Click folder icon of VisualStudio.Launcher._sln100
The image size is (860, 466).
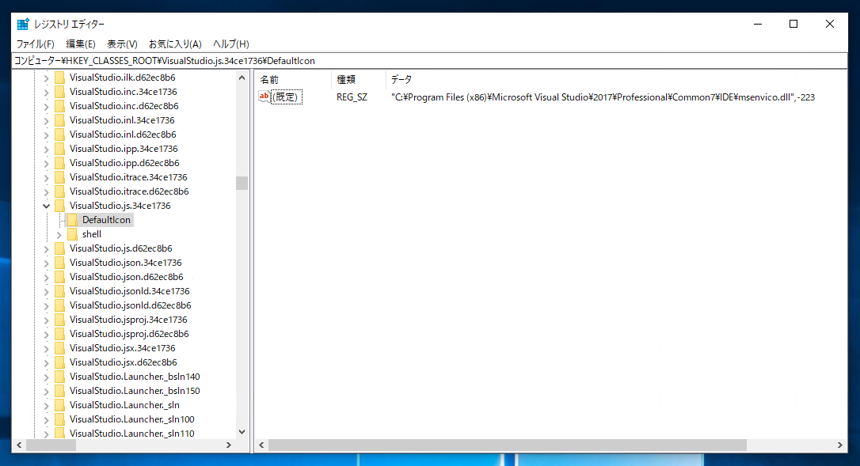pos(60,419)
